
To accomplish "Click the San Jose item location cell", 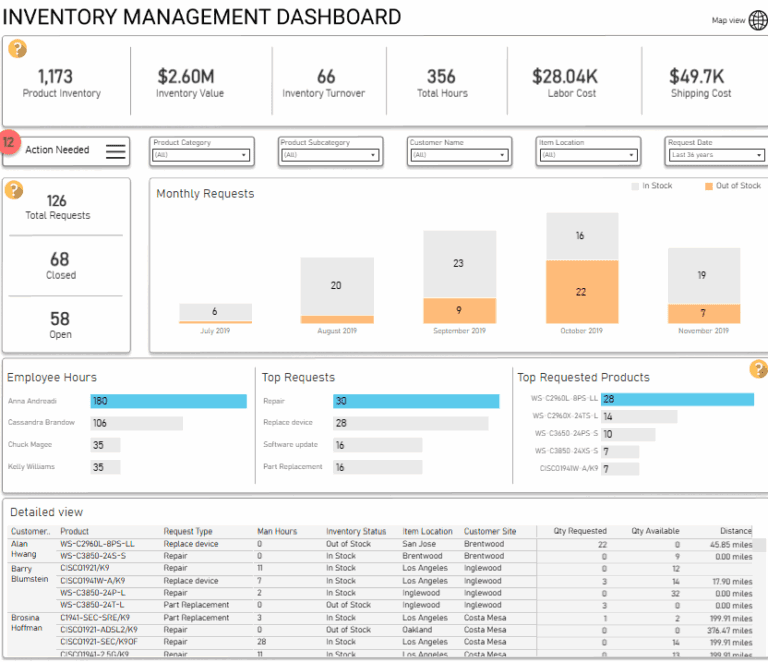I will pos(419,544).
